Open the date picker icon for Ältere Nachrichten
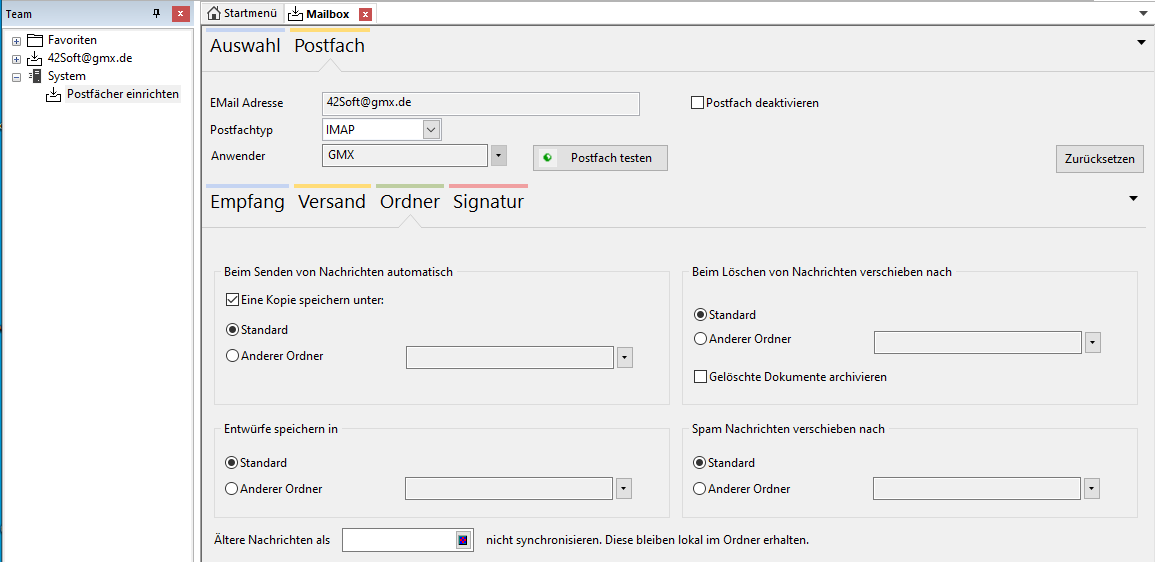This screenshot has height=562, width=1155. click(x=462, y=541)
